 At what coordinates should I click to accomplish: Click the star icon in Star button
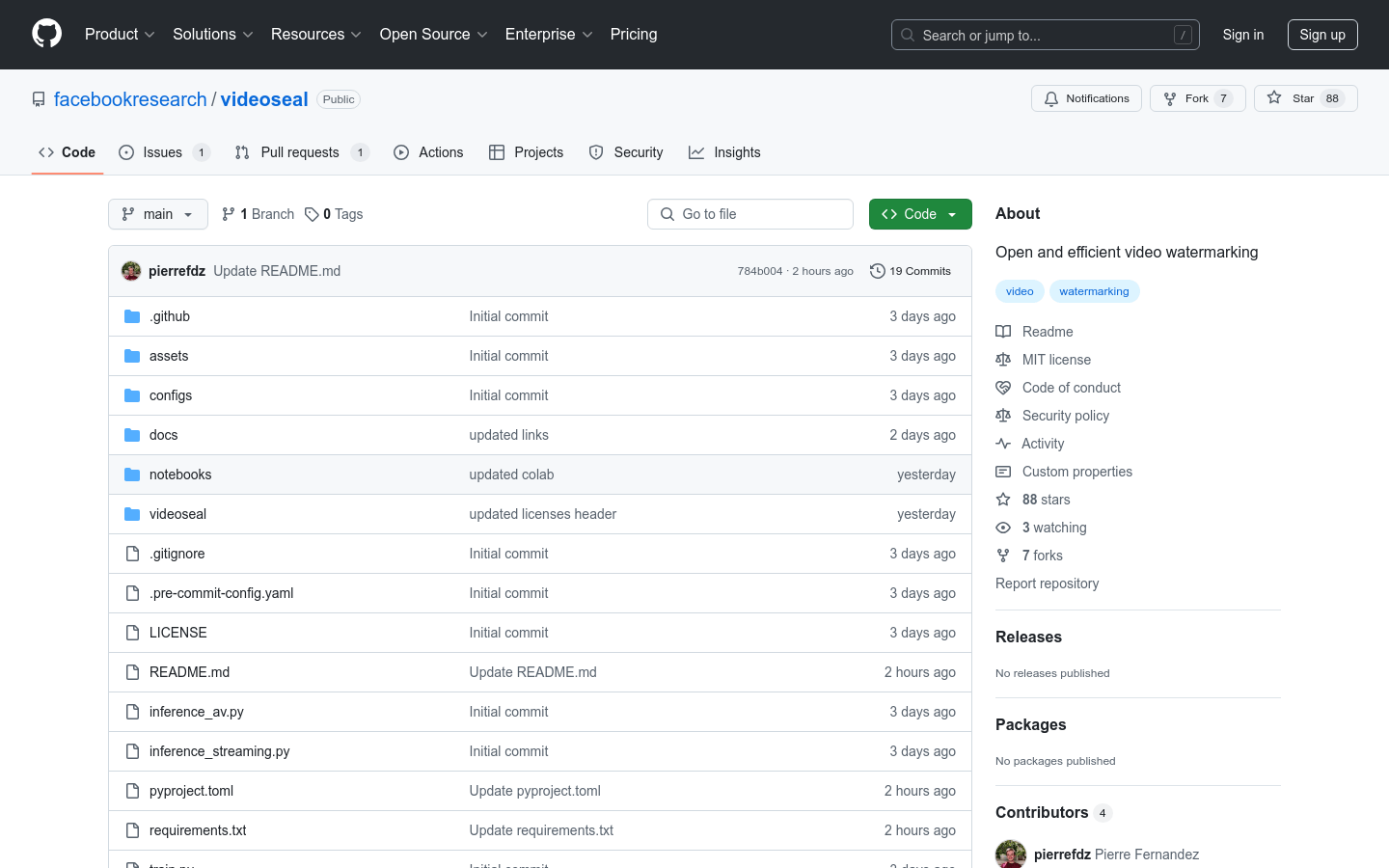[1274, 98]
